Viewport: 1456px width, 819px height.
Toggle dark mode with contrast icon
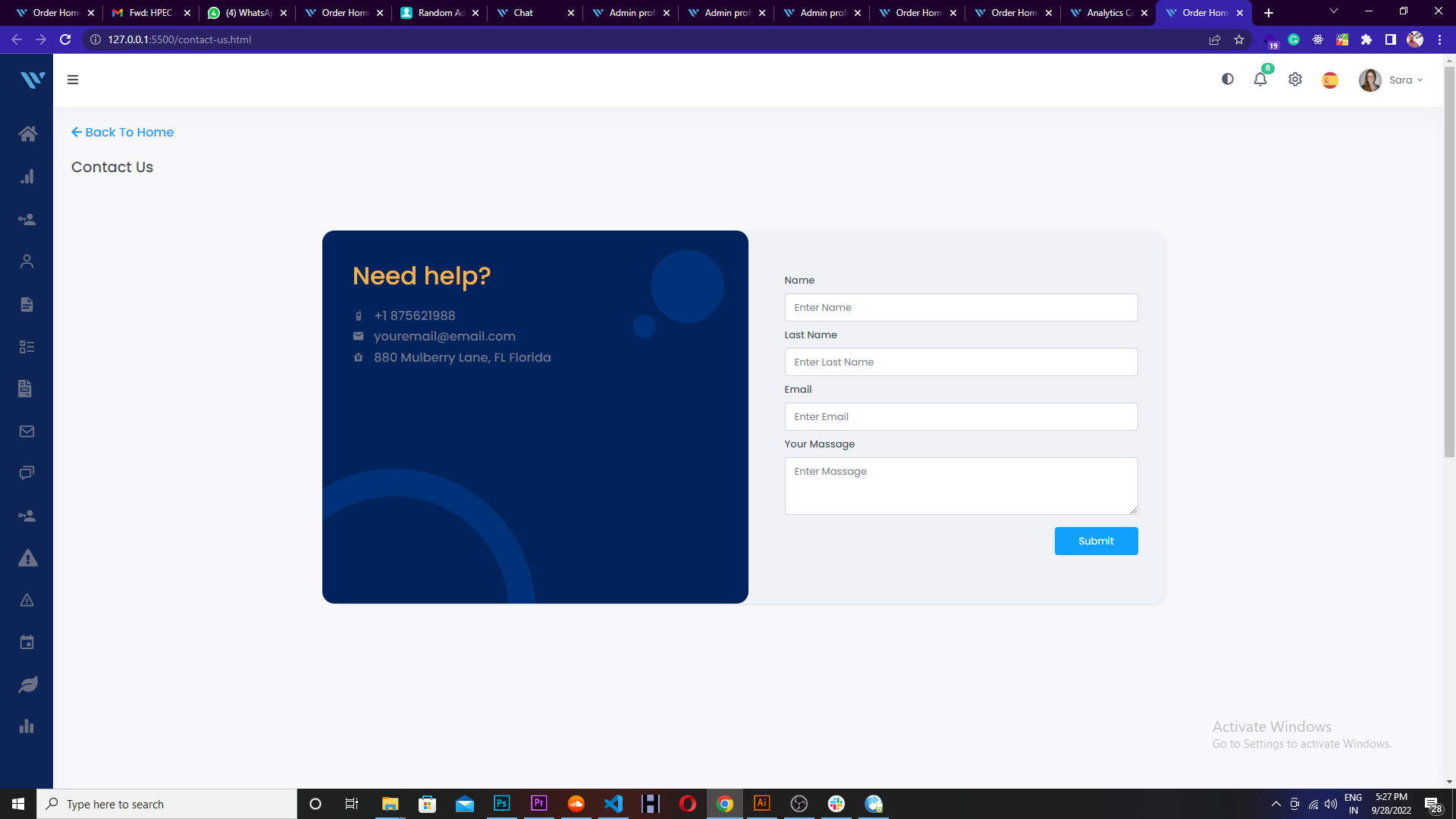[1228, 80]
